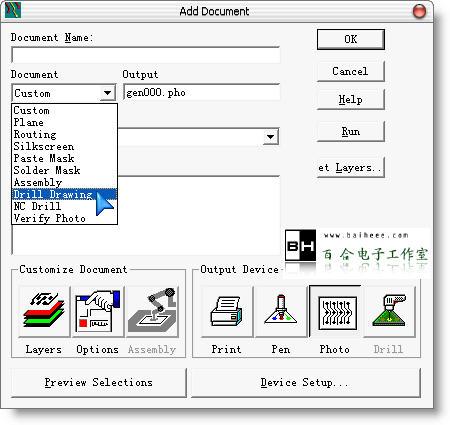Expand the fabrication layer dropdown arrow
The height and width of the screenshot is (425, 450).
[270, 137]
